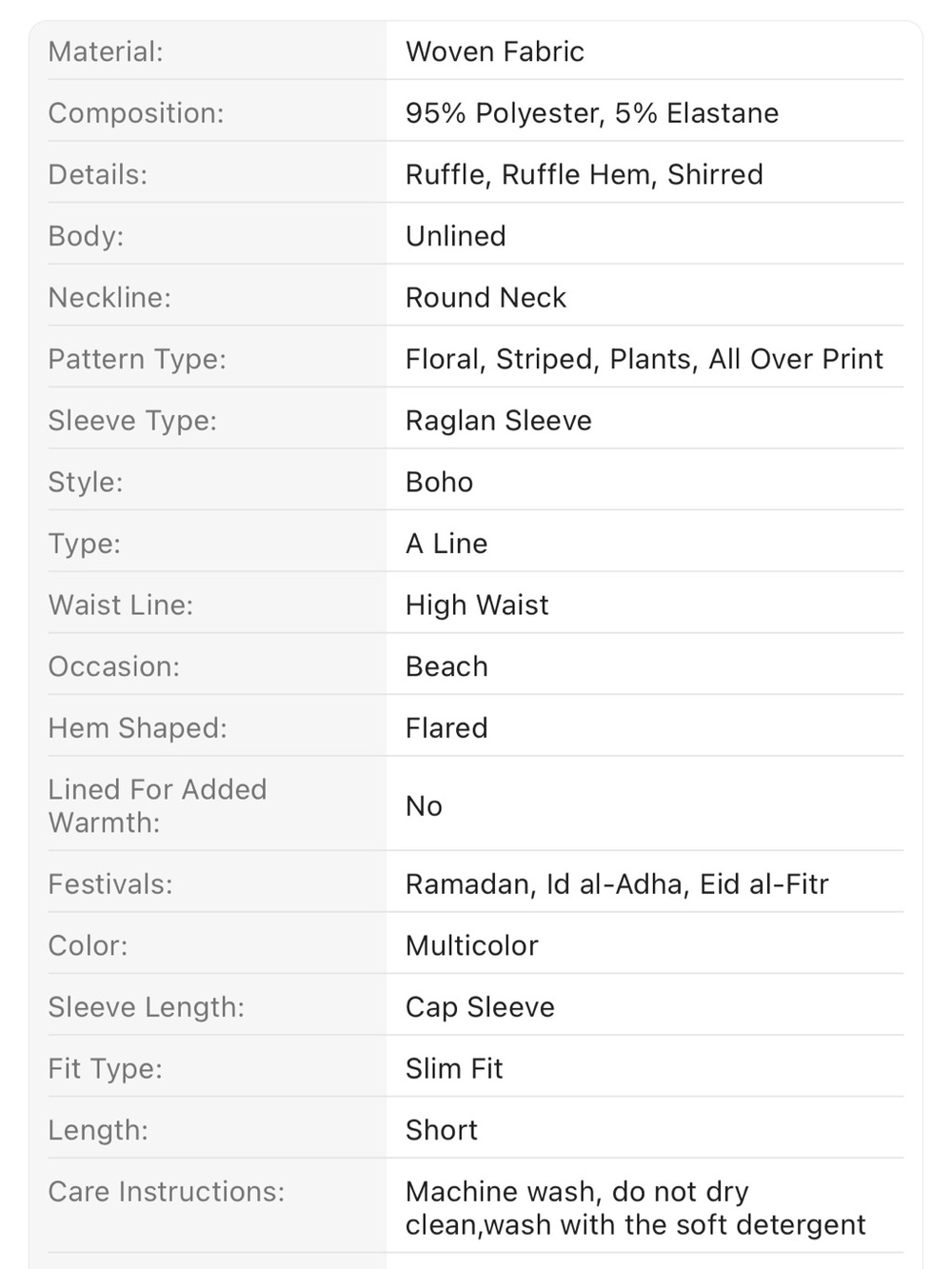This screenshot has height=1269, width=952.
Task: Click the Unlined body value
Action: pos(456,236)
